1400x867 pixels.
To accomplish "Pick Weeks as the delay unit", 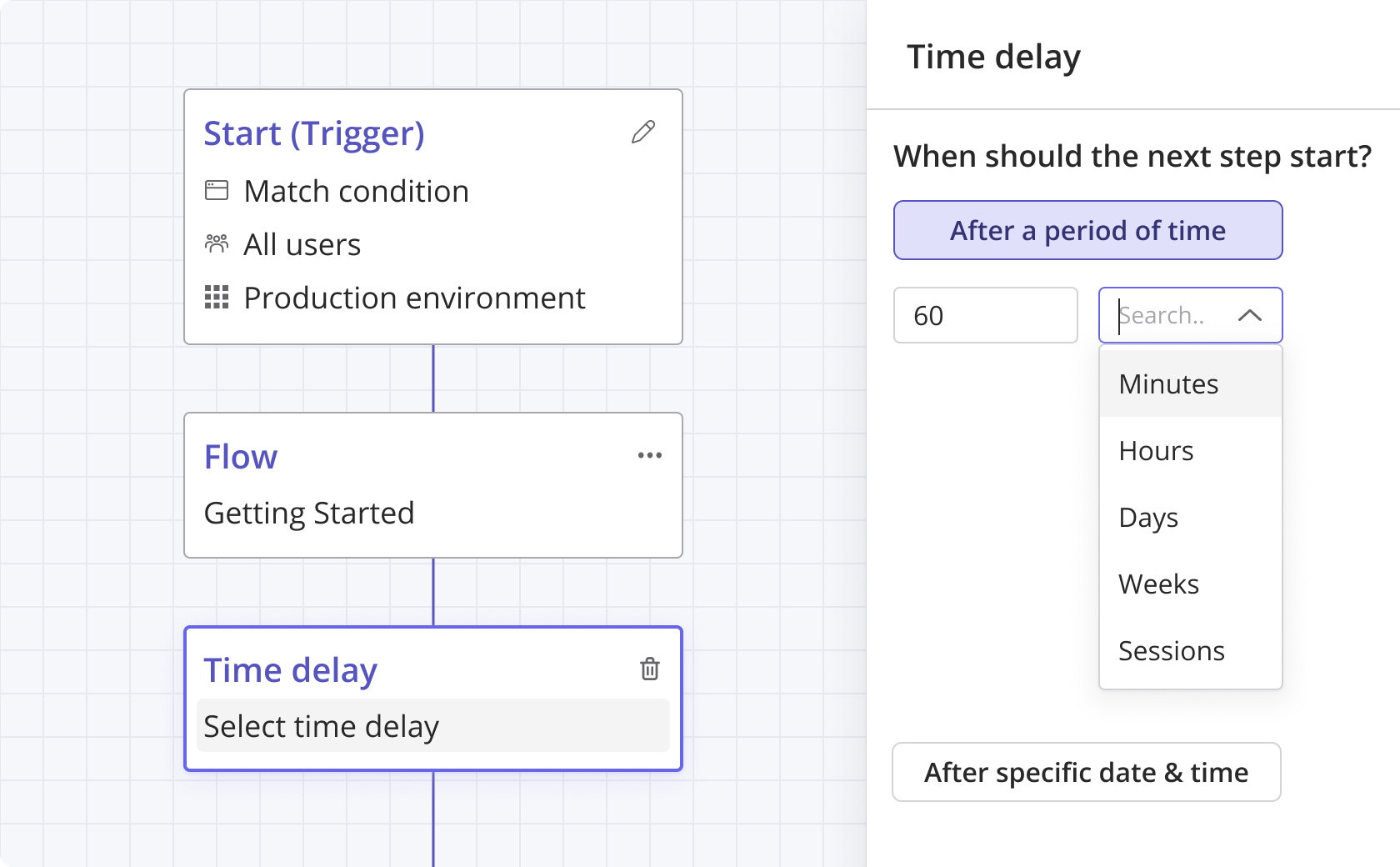I will 1158,584.
